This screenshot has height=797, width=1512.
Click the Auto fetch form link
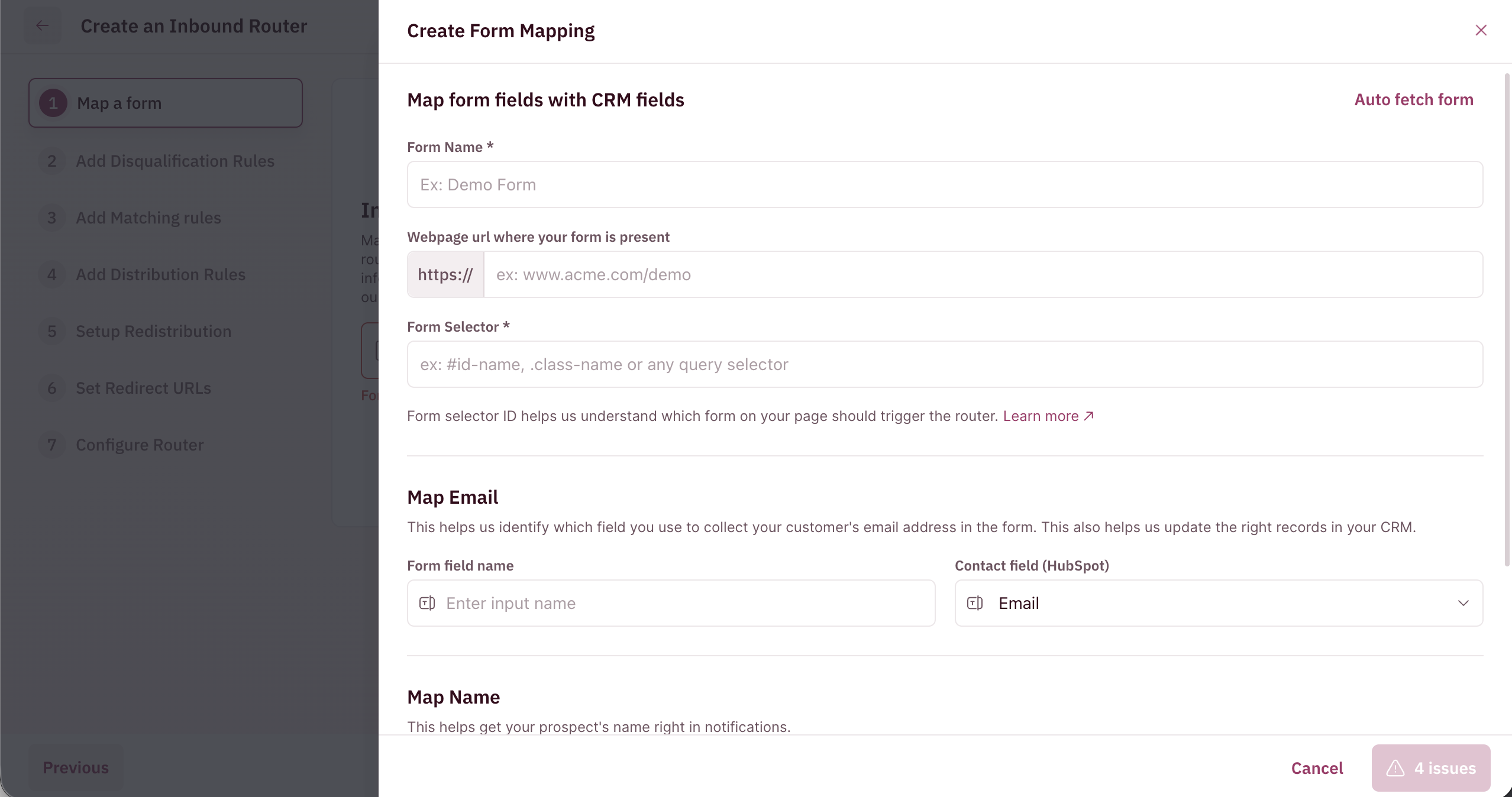(1414, 99)
